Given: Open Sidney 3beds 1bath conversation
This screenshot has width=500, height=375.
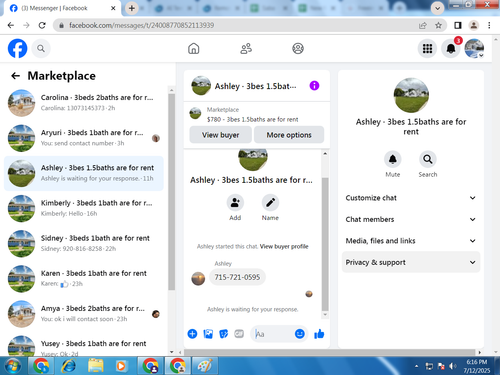Looking at the screenshot, I should pyautogui.click(x=84, y=244).
